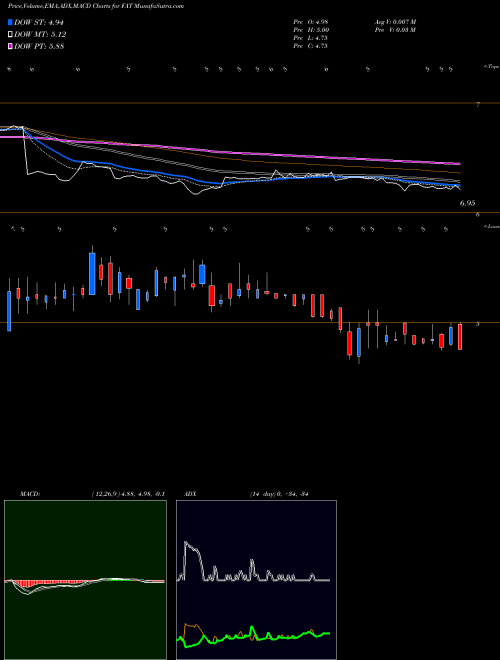500x660 pixels.
Task: Click the '<Tops' label at right edge
Action: point(491,67)
